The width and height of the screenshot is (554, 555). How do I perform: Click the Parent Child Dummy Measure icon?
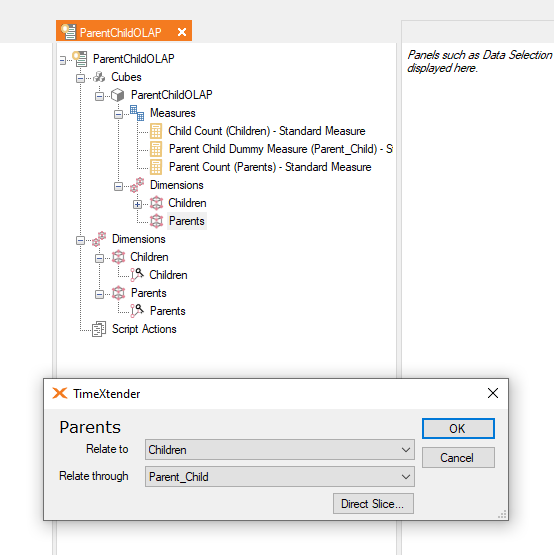click(156, 149)
